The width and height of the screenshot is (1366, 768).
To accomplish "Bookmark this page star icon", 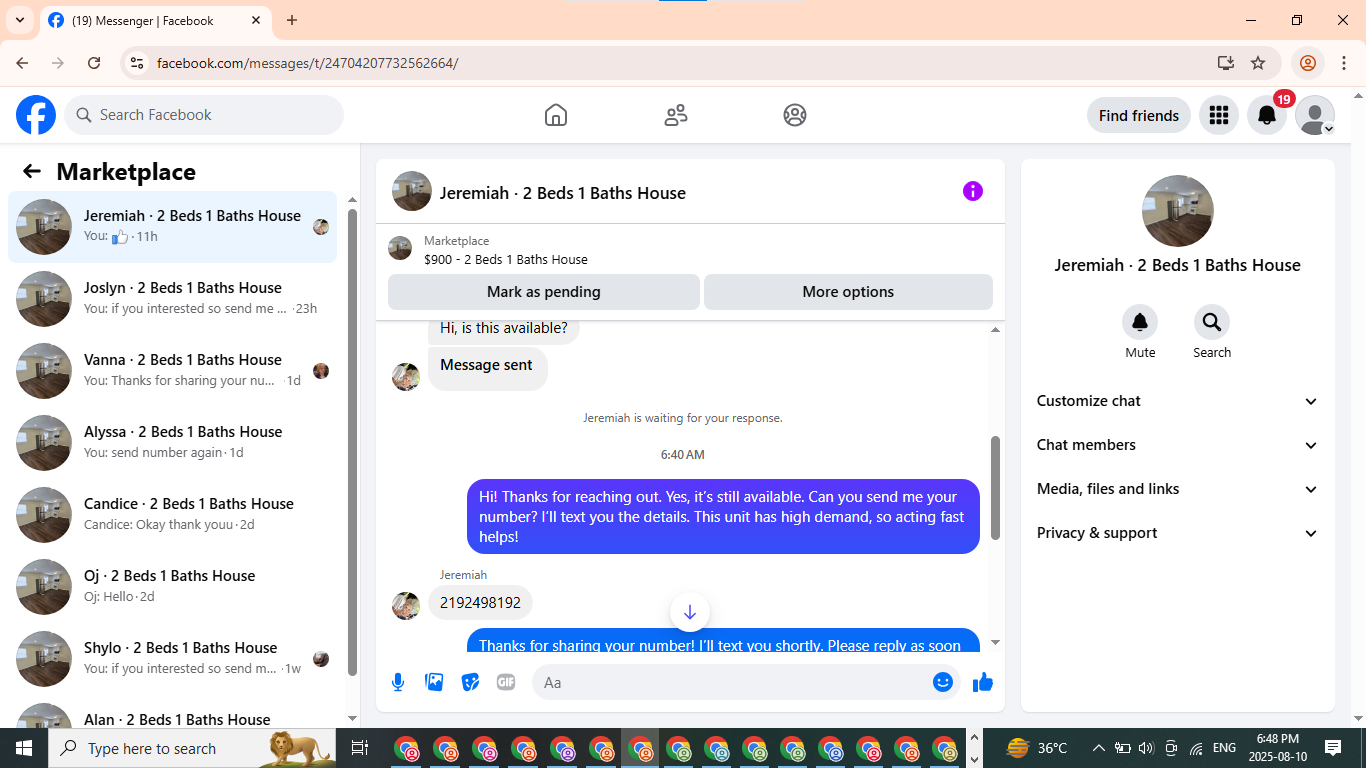I will [x=1258, y=63].
